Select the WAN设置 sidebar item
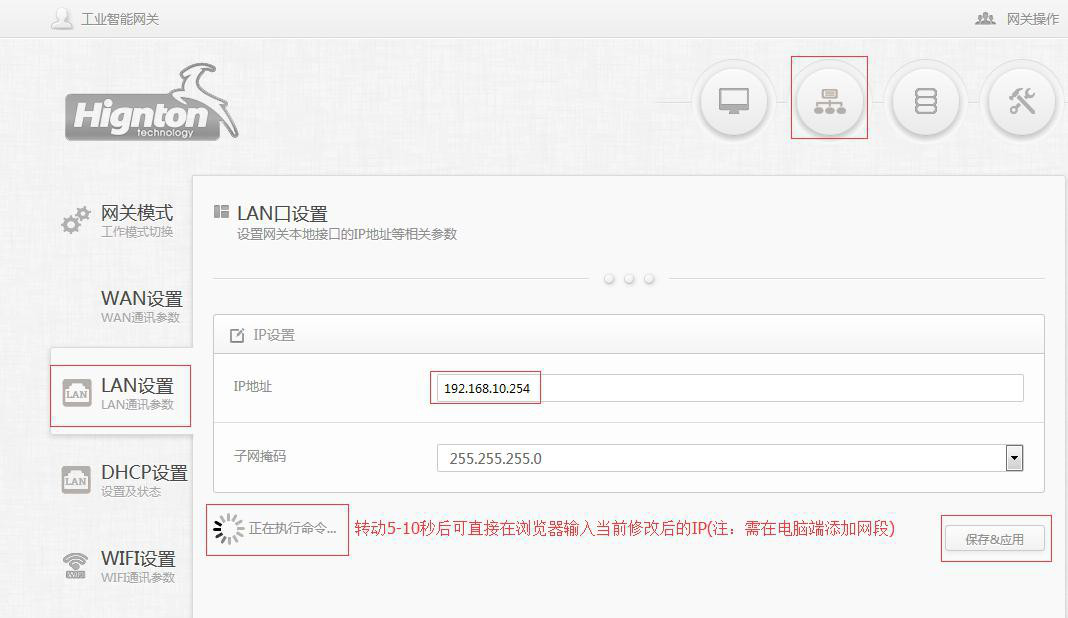Viewport: 1068px width, 618px height. tap(141, 306)
